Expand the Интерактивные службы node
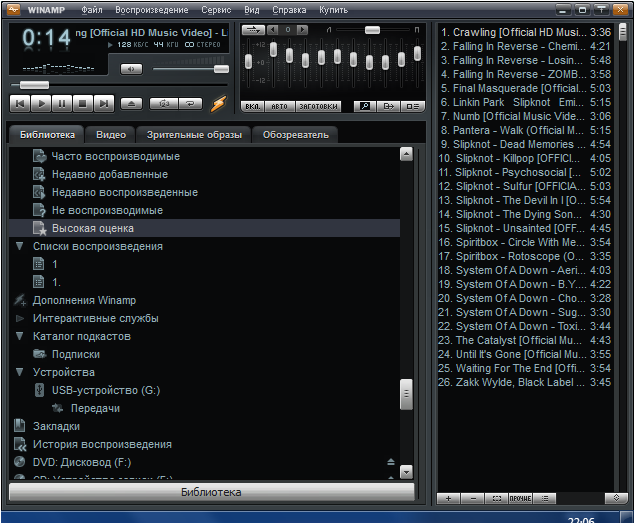 tap(19, 318)
